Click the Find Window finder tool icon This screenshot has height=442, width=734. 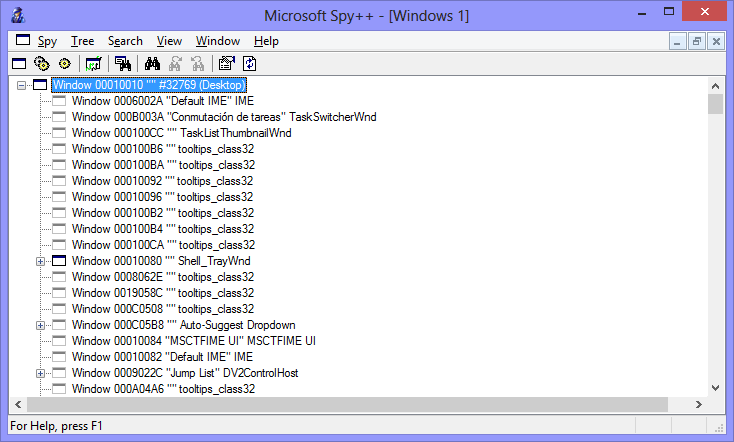coord(123,64)
